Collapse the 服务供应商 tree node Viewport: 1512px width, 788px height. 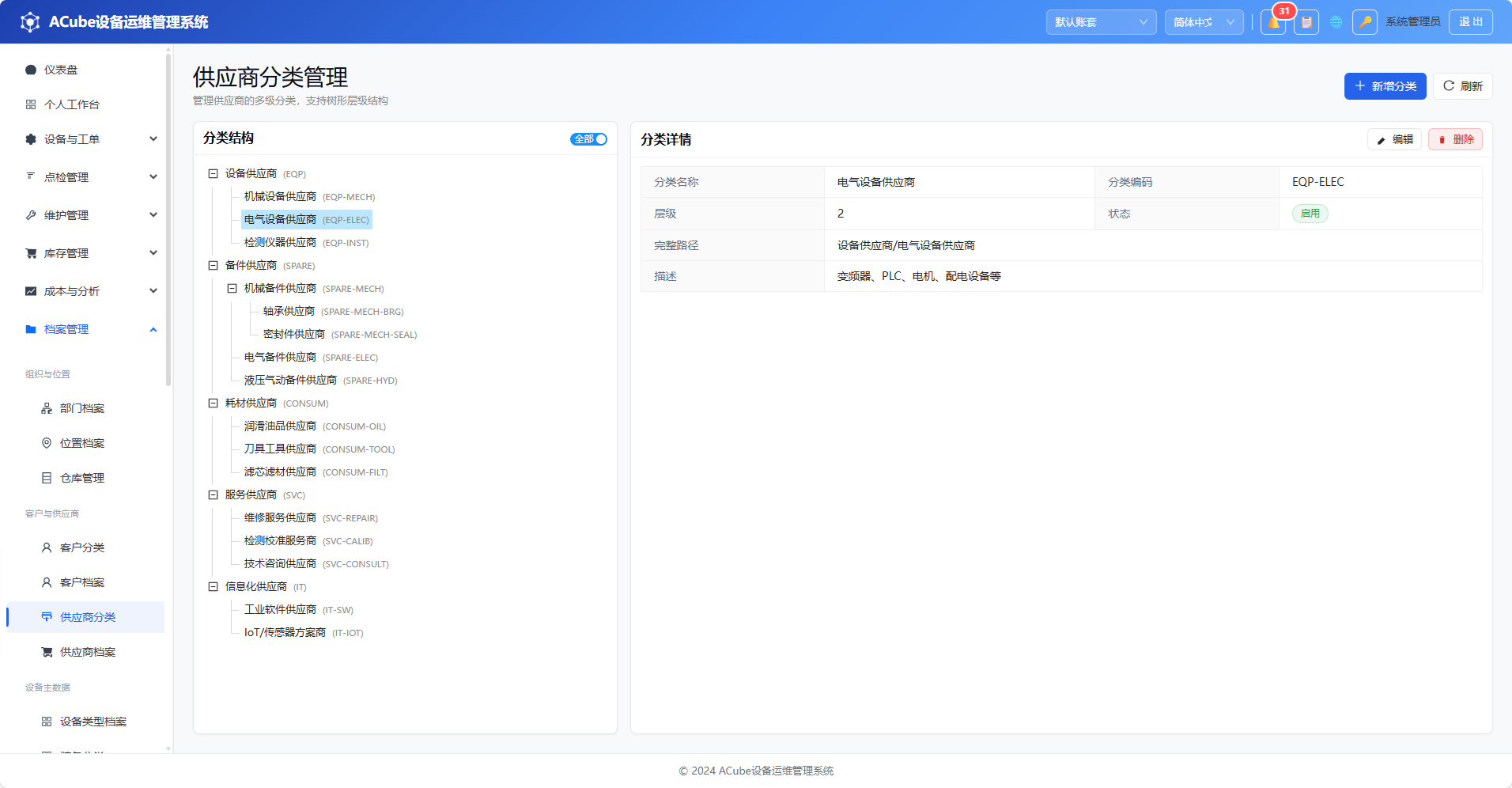point(213,494)
